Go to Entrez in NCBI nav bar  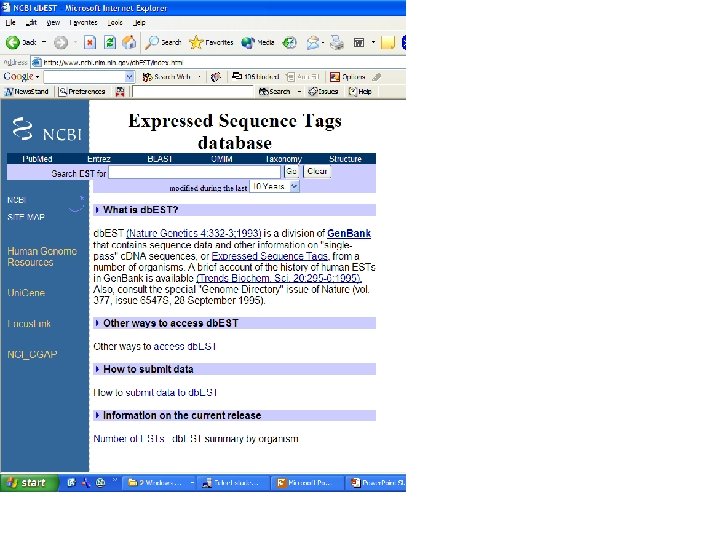click(99, 159)
